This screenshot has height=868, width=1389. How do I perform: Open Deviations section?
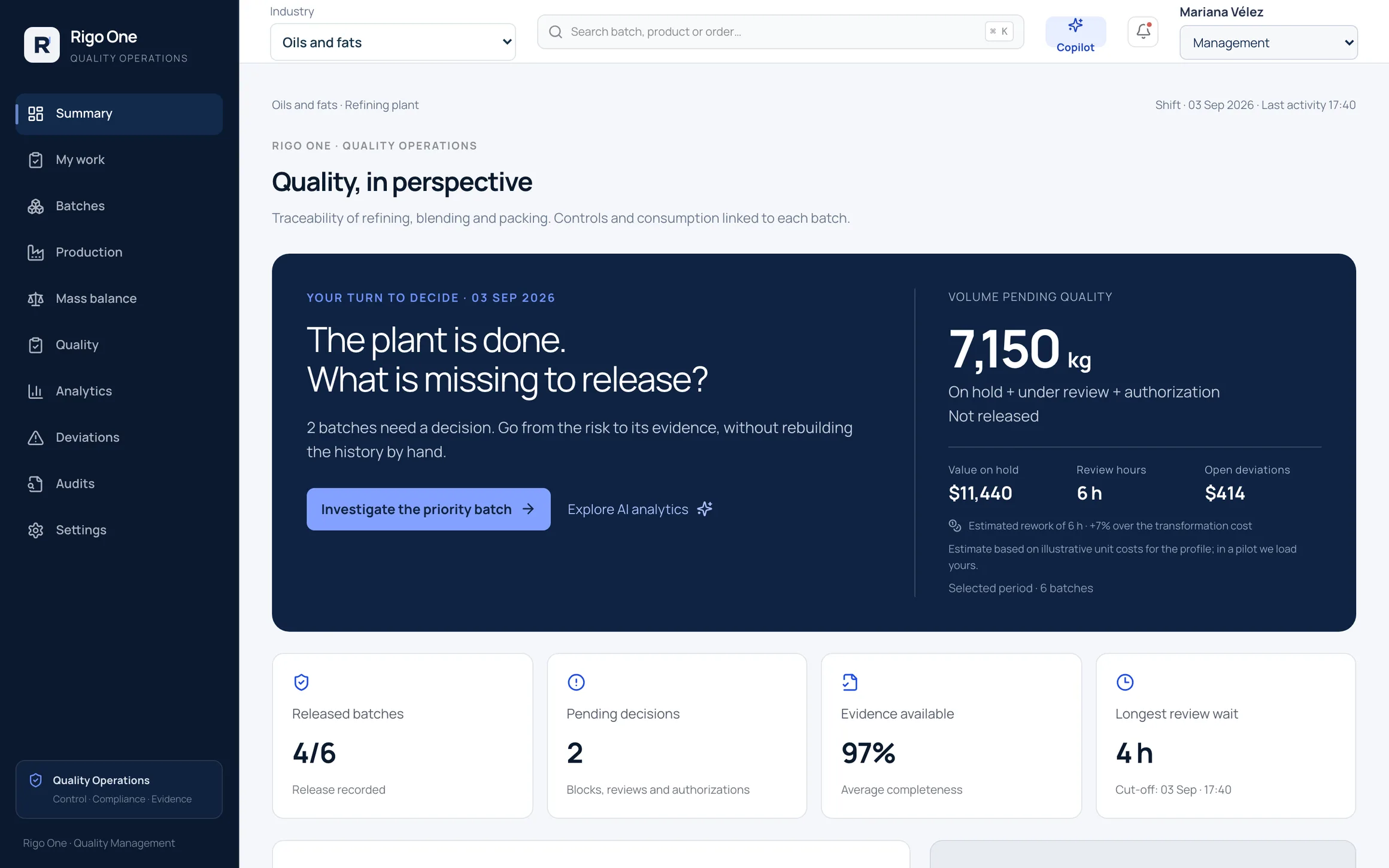tap(119, 438)
